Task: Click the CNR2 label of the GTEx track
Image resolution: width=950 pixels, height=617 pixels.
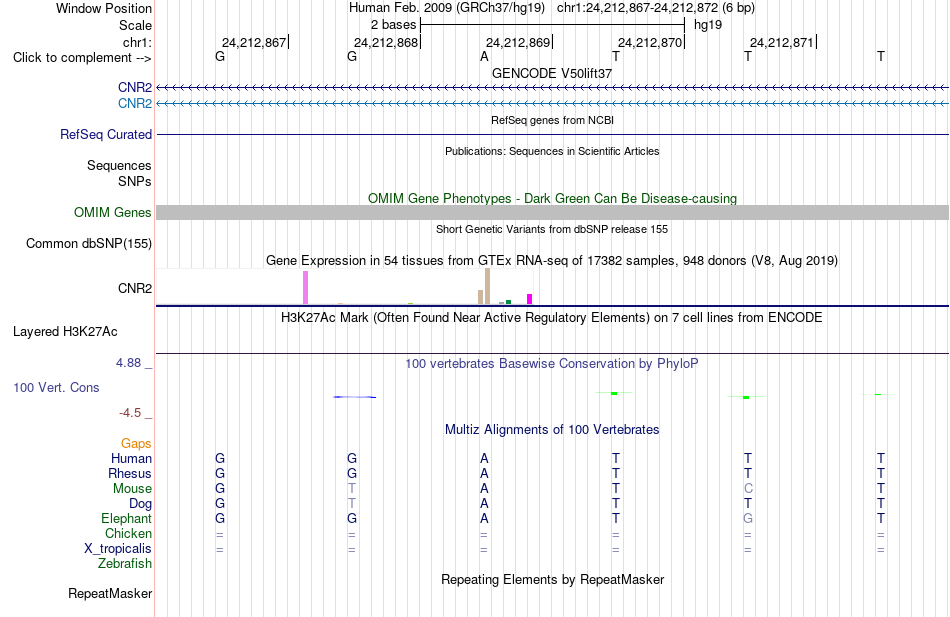Action: point(135,288)
